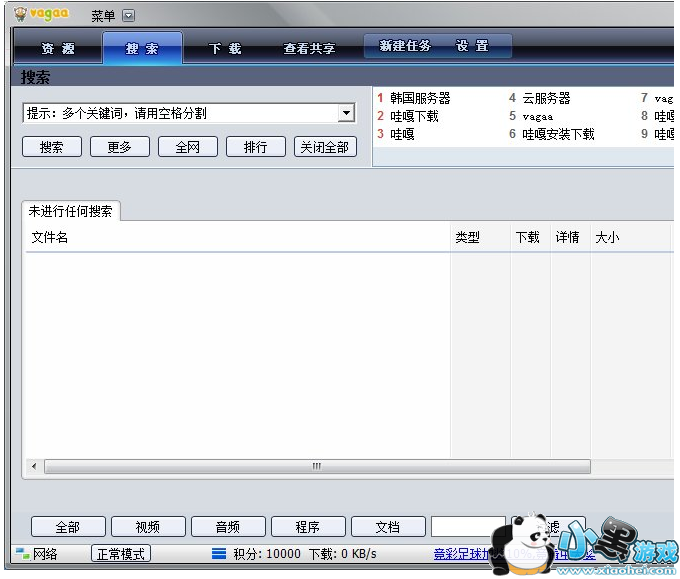Filter results by 程序

click(308, 527)
